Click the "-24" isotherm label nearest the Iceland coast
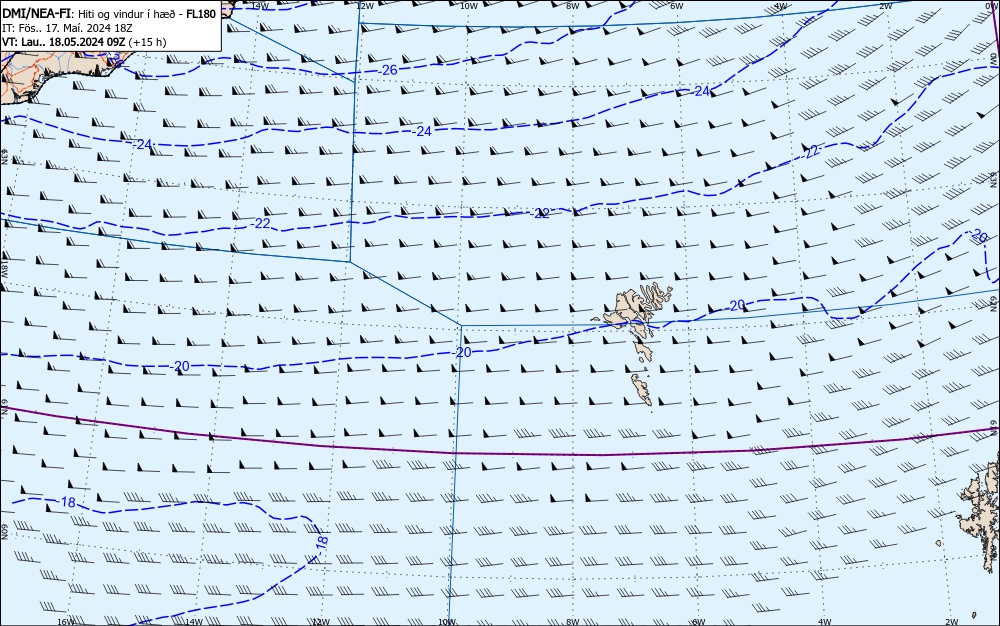Screen dimensions: 1000x626 pos(143,145)
